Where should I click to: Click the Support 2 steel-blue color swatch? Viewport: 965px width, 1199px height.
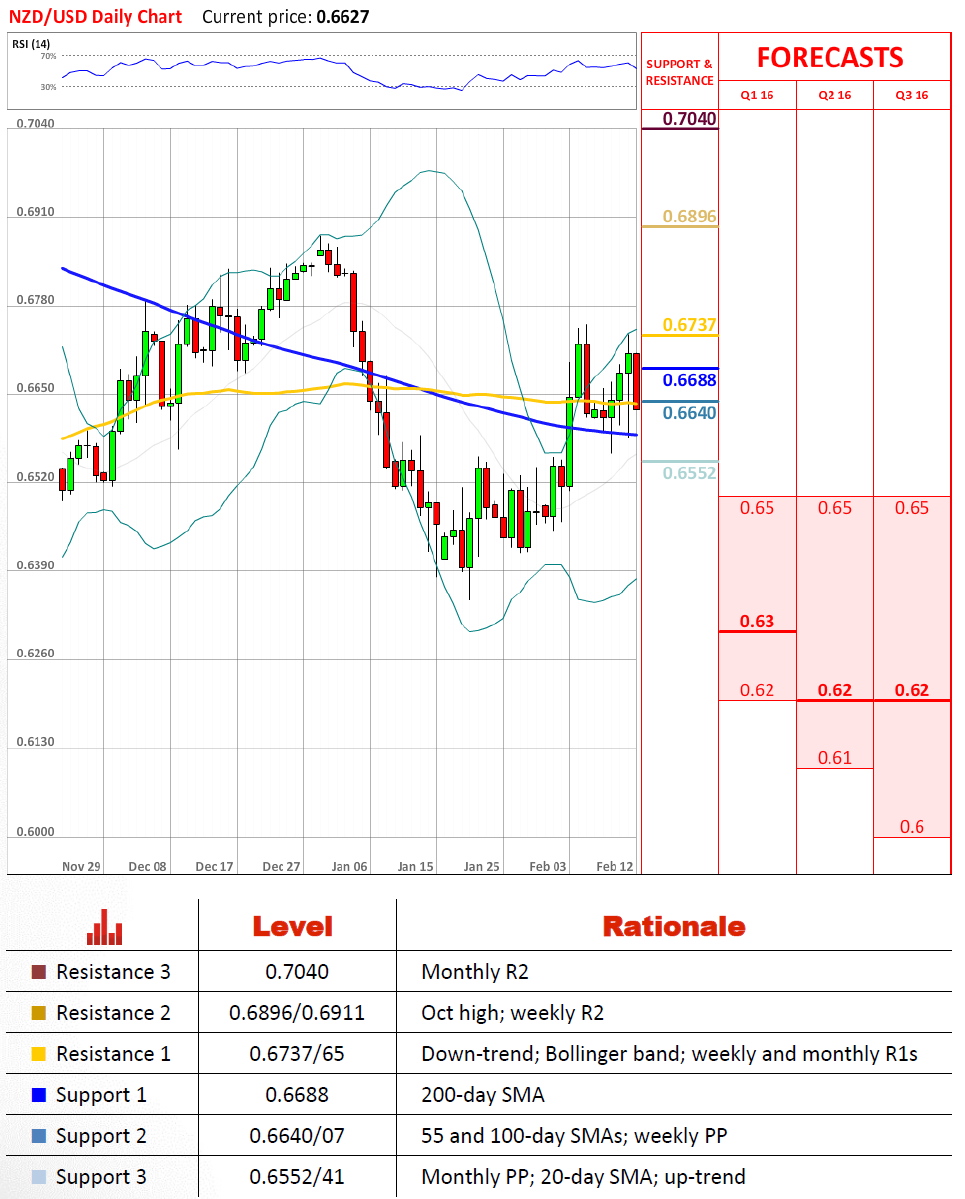click(x=38, y=1136)
